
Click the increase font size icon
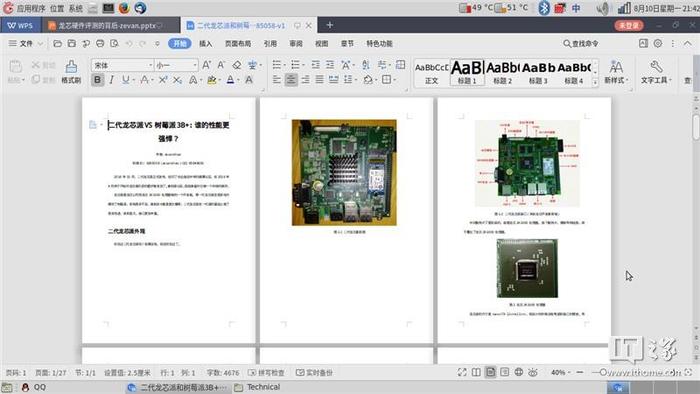(x=206, y=65)
